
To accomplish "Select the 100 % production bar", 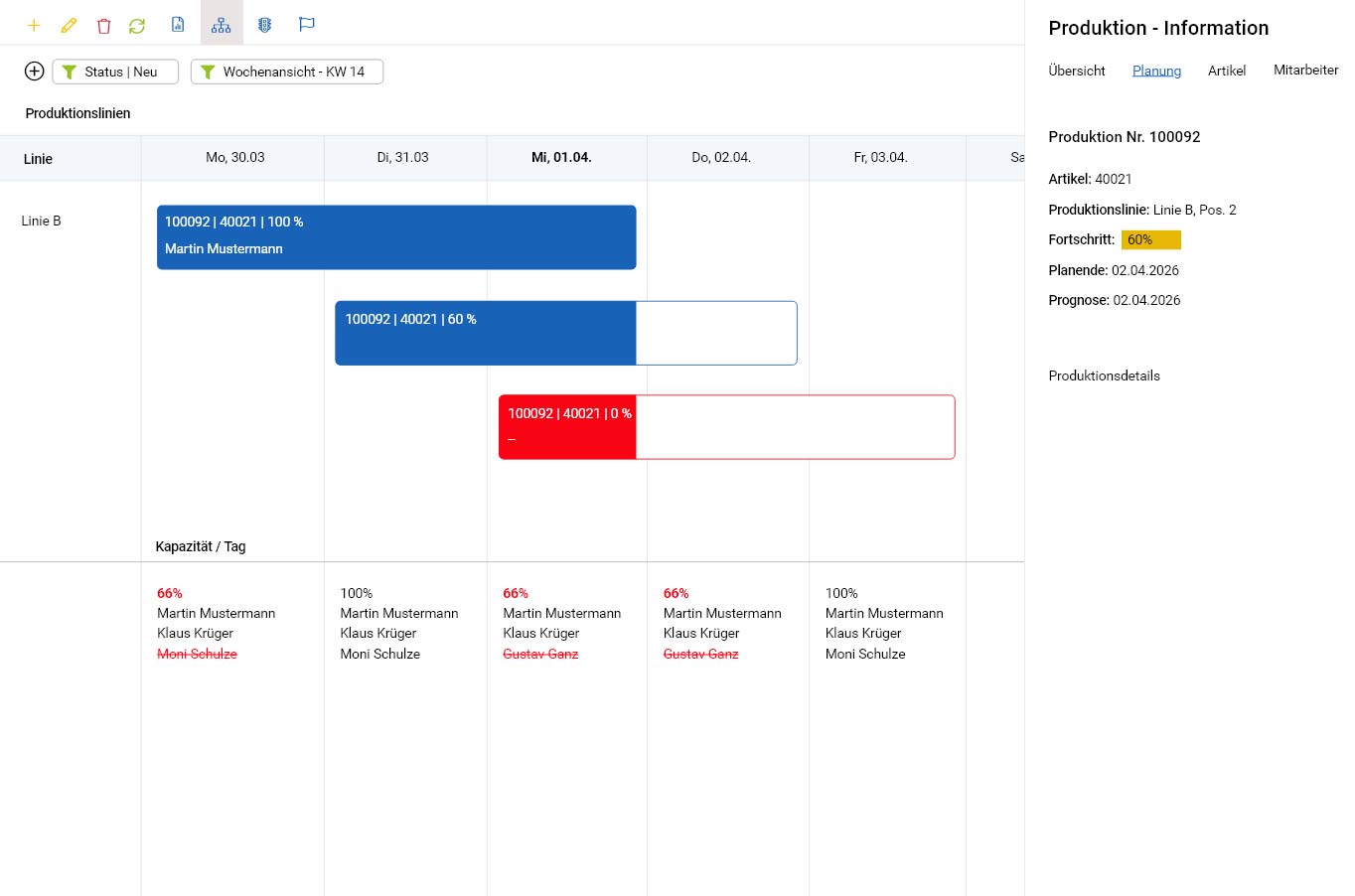I will pyautogui.click(x=396, y=237).
